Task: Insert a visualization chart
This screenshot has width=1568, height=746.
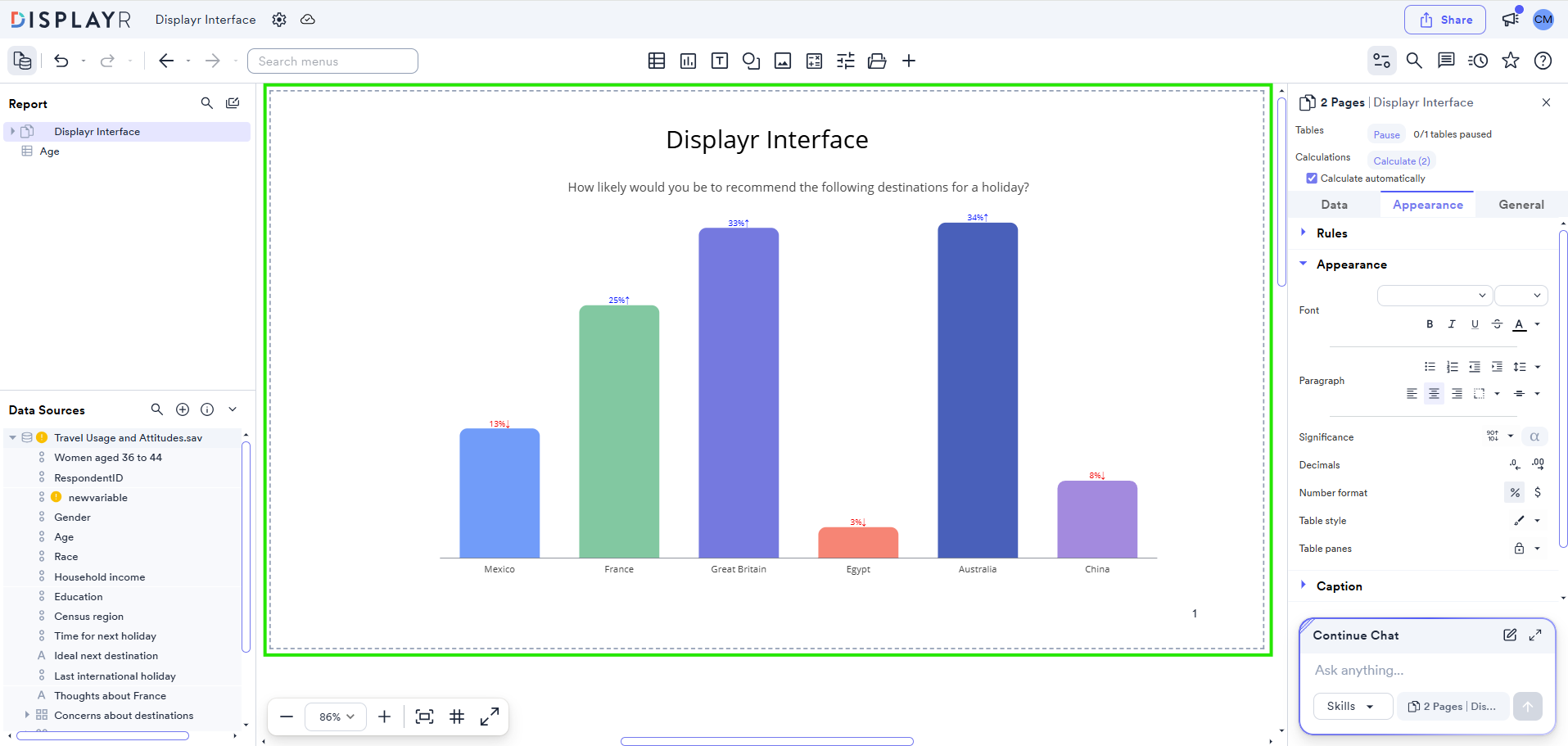Action: point(688,61)
